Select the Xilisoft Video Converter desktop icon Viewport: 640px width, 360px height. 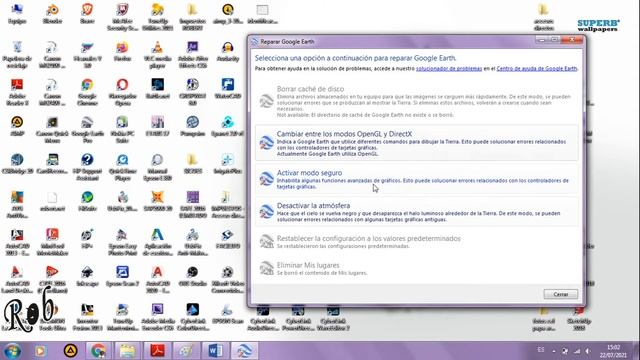tap(228, 280)
